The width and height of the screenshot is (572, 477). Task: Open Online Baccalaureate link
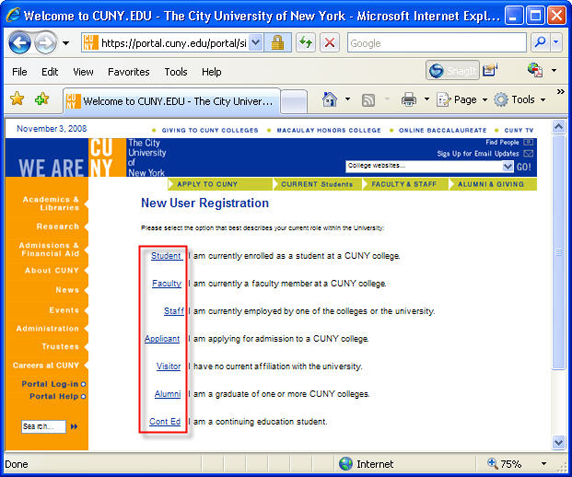tap(442, 130)
